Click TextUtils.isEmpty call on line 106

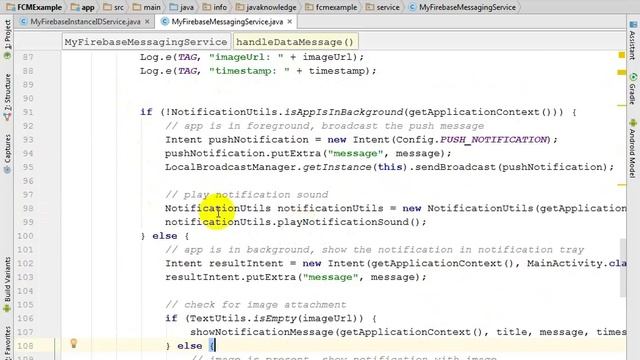pos(243,318)
